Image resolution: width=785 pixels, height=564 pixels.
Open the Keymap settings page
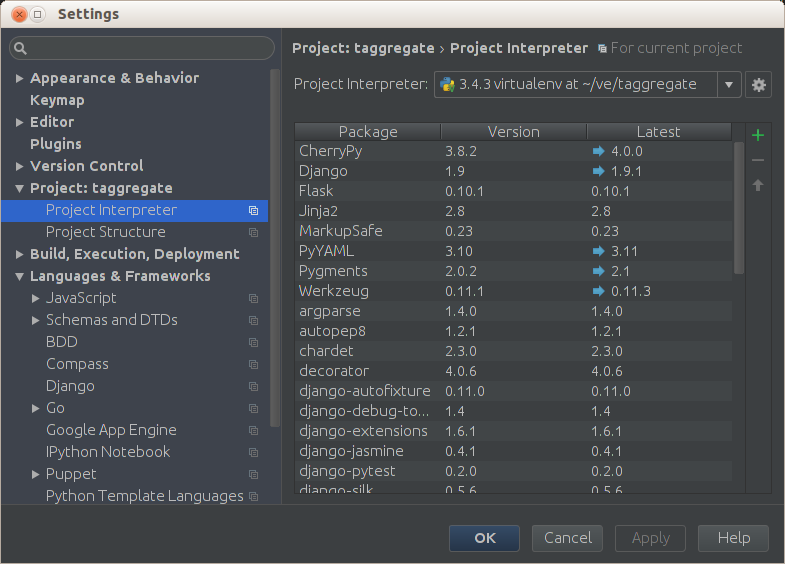pyautogui.click(x=57, y=100)
